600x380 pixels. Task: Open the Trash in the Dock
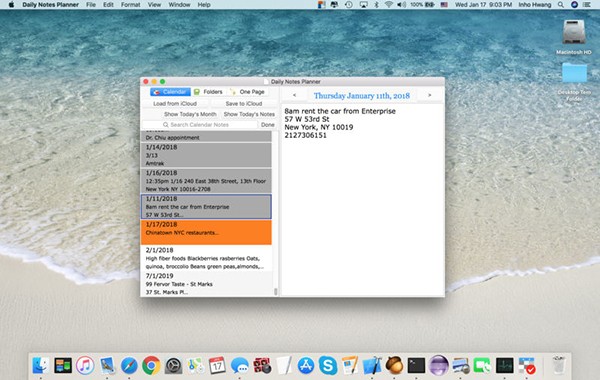(x=559, y=365)
